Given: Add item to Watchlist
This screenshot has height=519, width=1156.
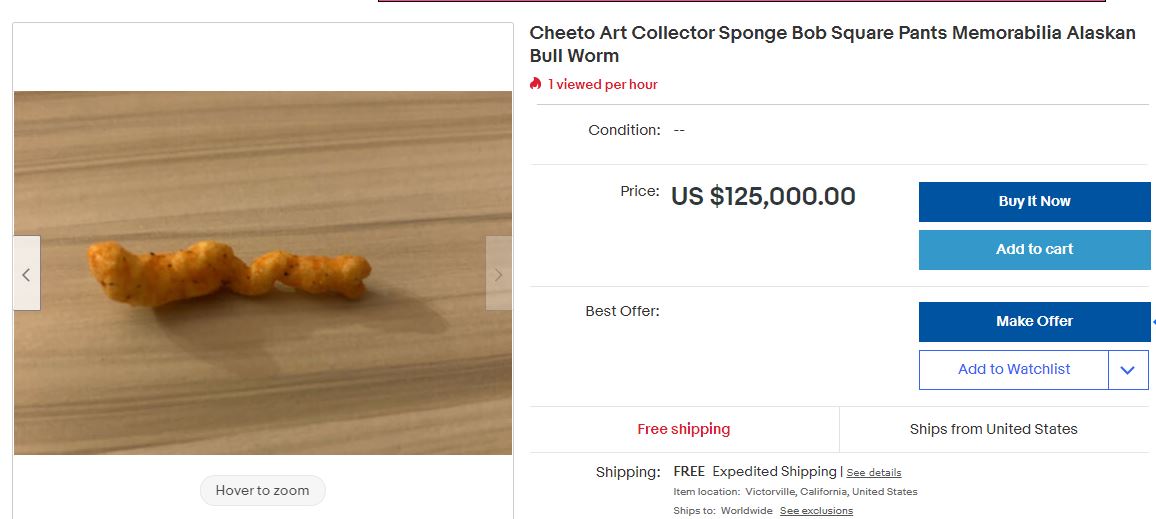Looking at the screenshot, I should tap(1013, 370).
